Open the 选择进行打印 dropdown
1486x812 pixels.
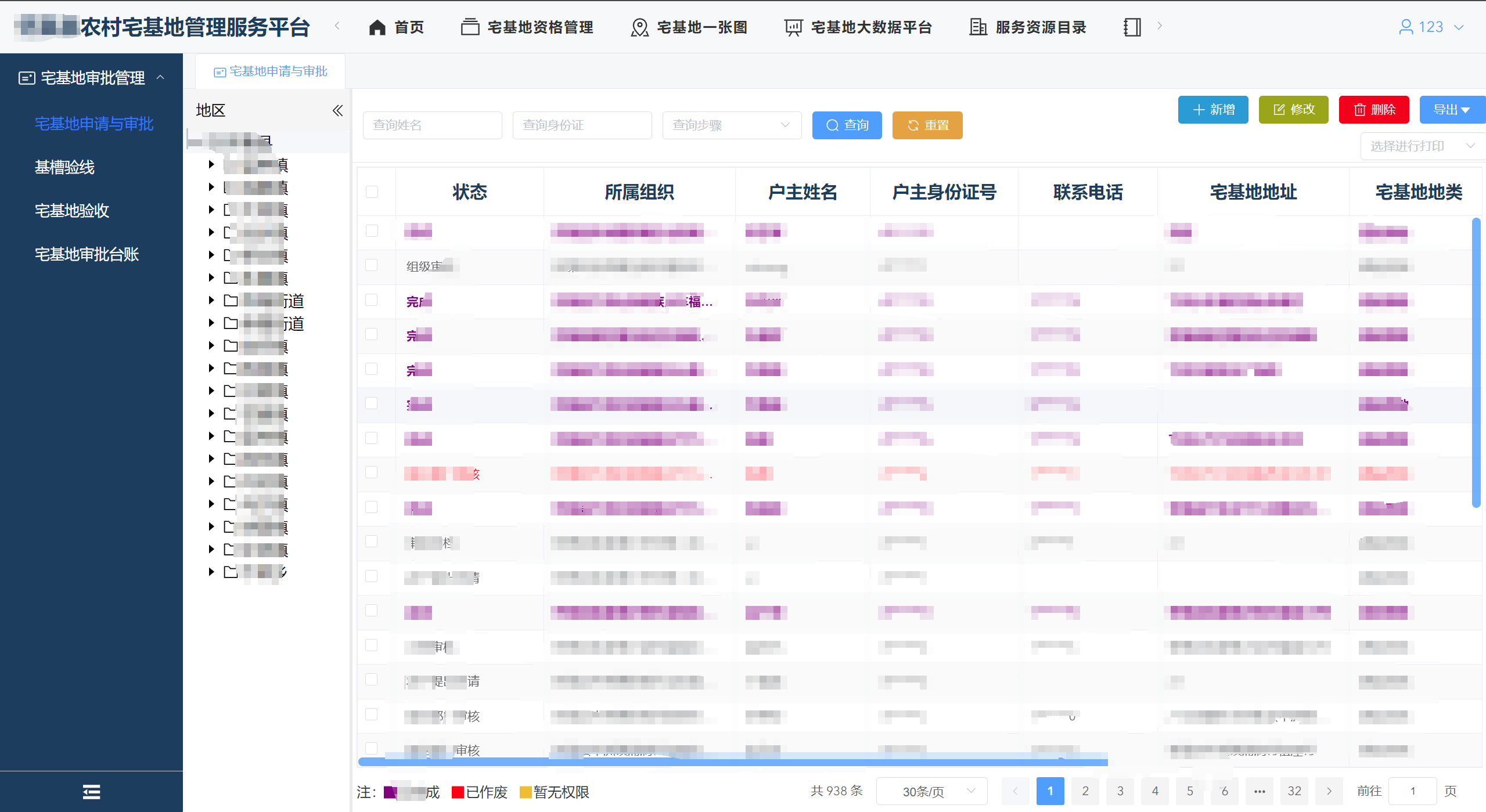(1423, 146)
